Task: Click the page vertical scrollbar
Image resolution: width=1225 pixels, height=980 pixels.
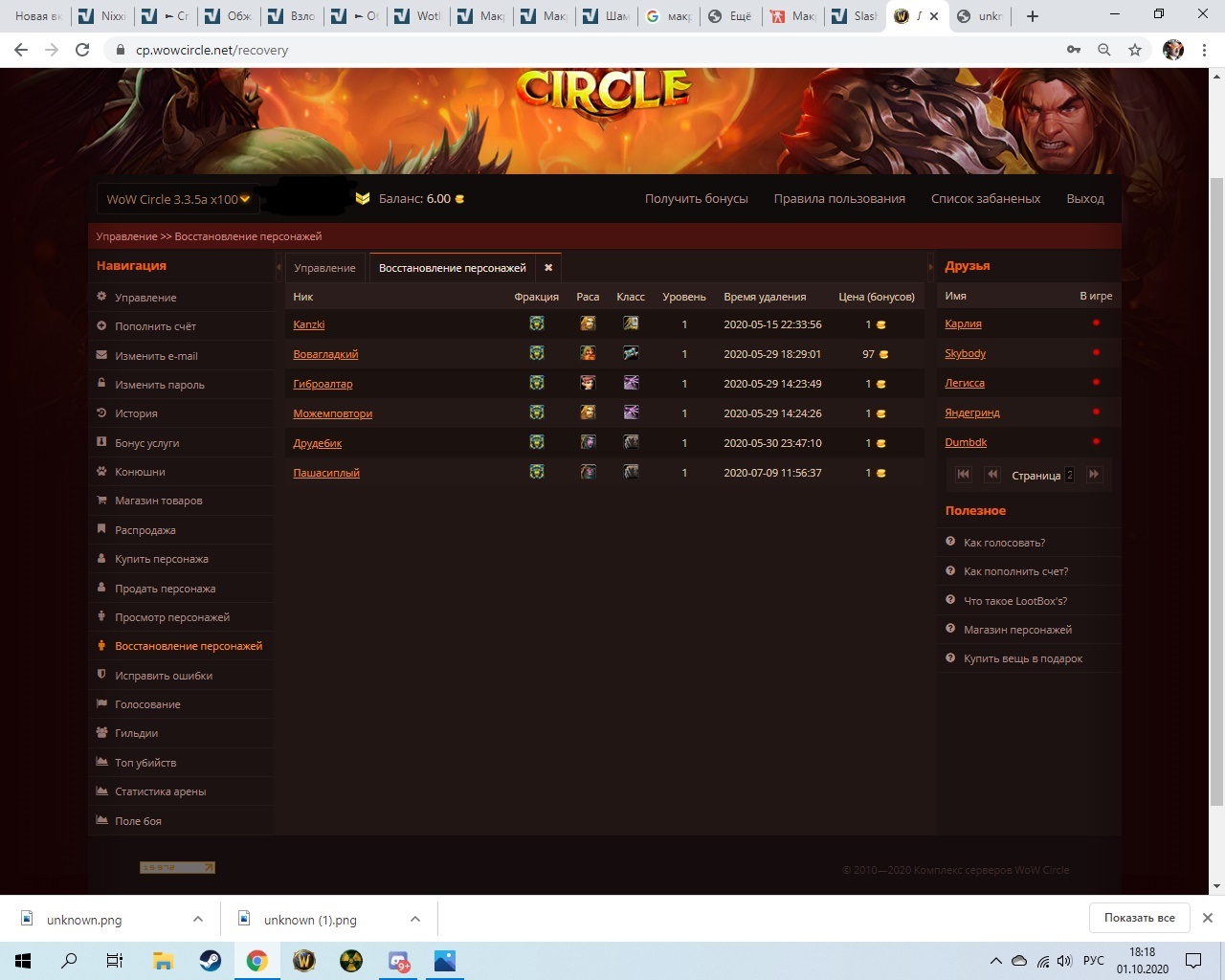Action: tap(1216, 479)
